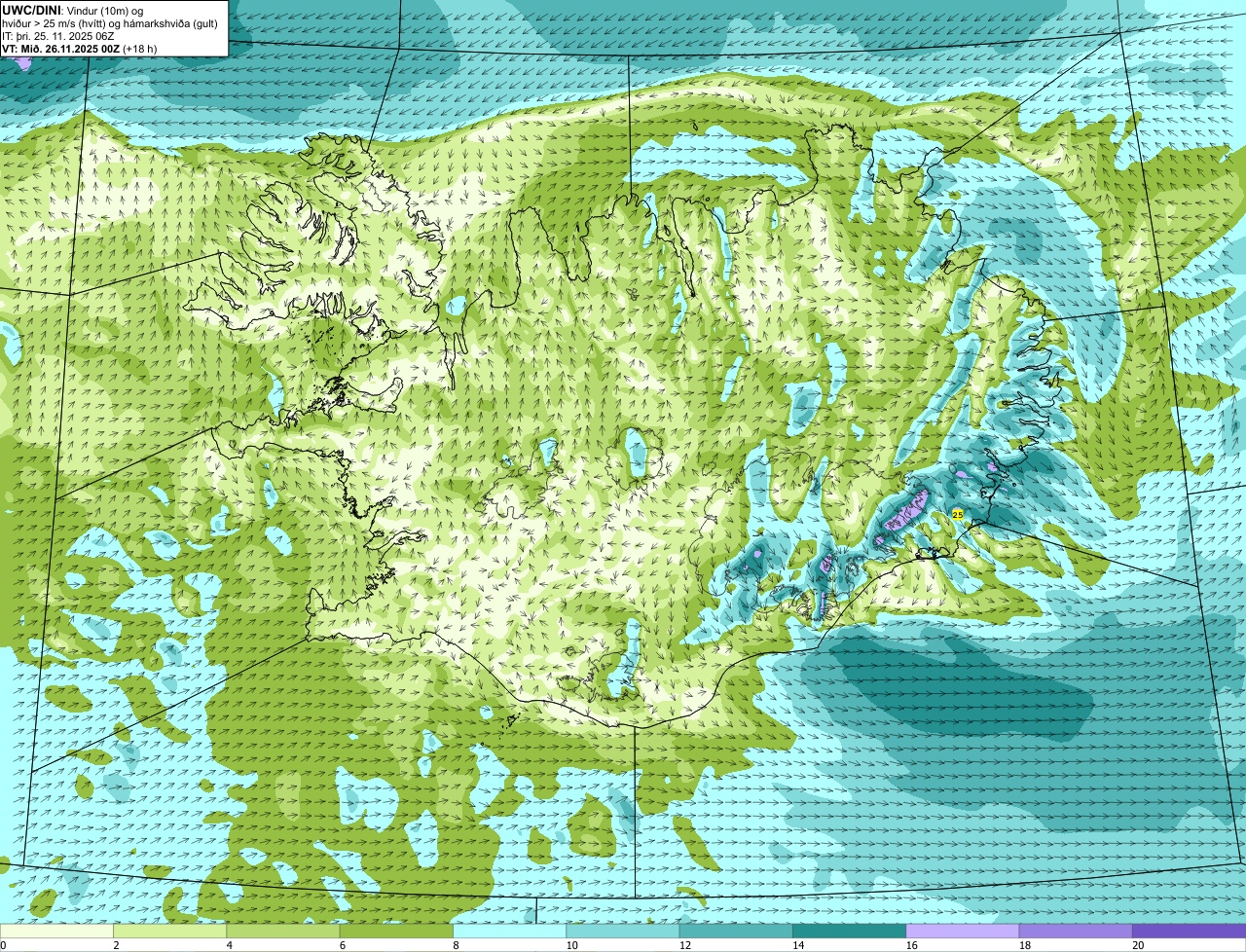Screen dimensions: 1246x952
Task: Click the dark teal 14–16 m/s legend swatch
Action: click(849, 931)
